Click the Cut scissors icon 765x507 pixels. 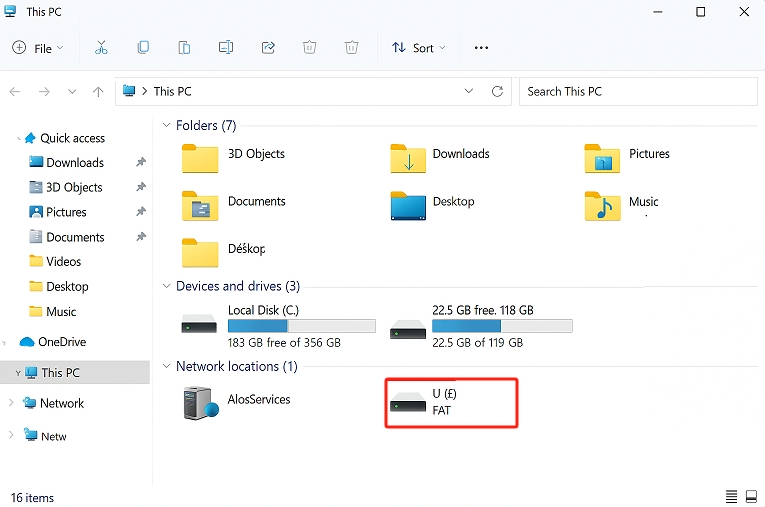coord(101,47)
